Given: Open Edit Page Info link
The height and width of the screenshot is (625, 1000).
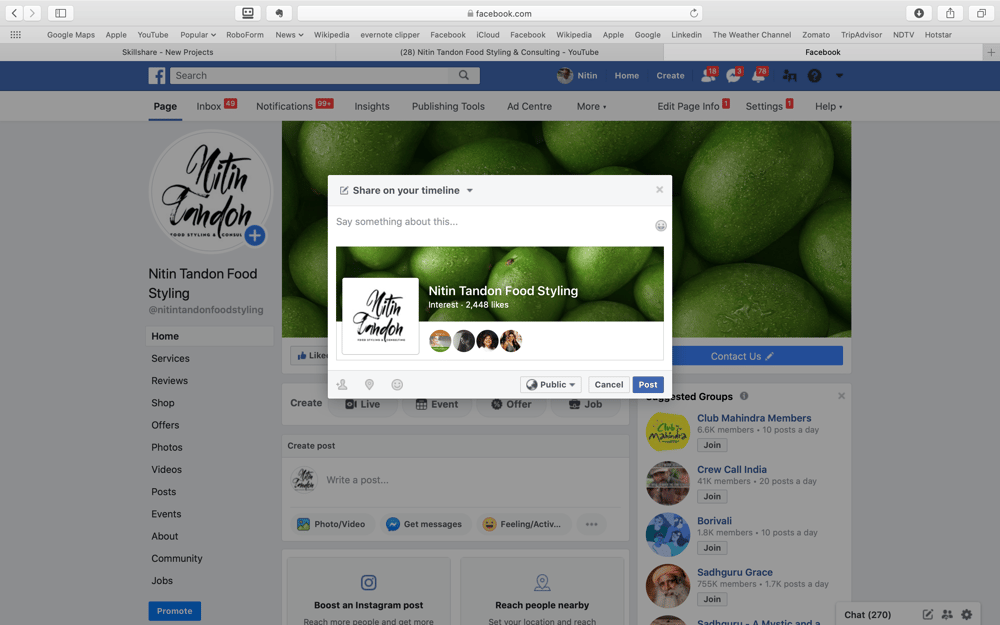Looking at the screenshot, I should [x=688, y=107].
